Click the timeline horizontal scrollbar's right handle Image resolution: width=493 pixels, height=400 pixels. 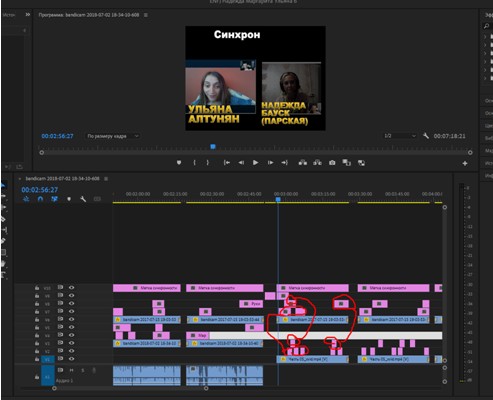point(206,388)
